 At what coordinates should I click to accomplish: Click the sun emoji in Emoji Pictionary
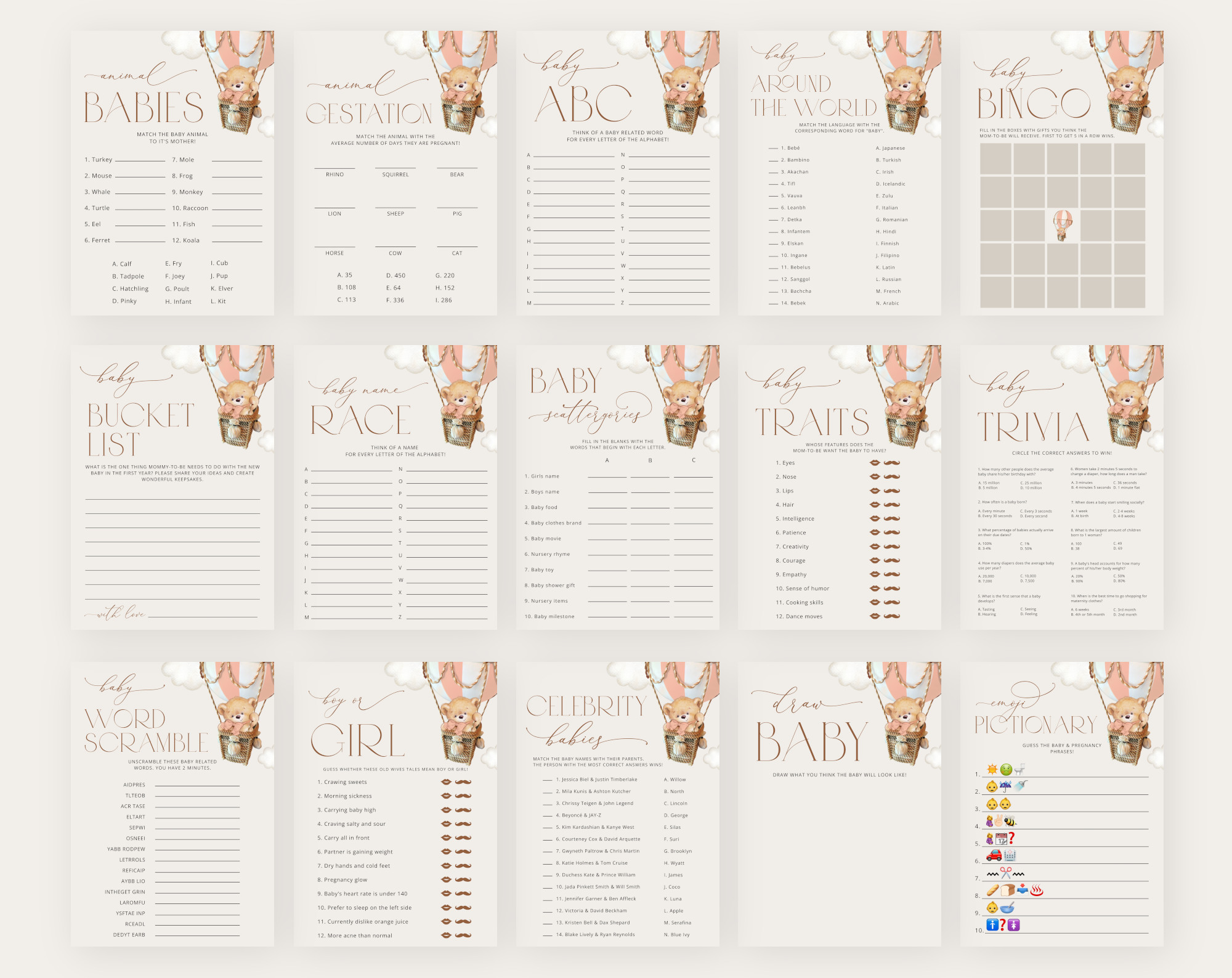coord(992,769)
